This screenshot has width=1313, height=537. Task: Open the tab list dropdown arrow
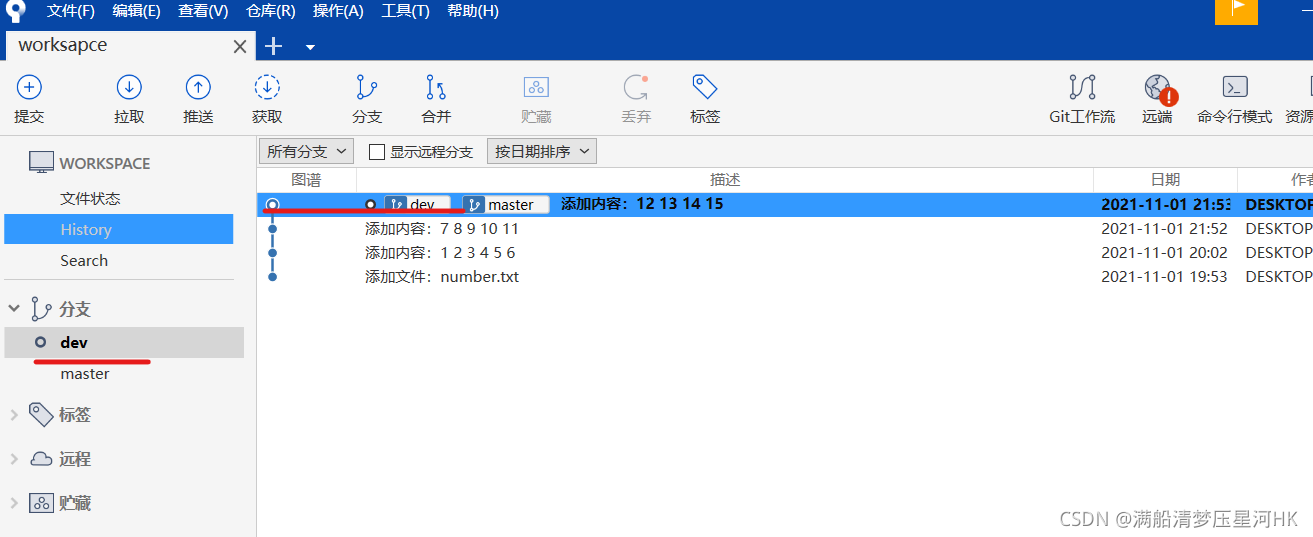tap(310, 47)
